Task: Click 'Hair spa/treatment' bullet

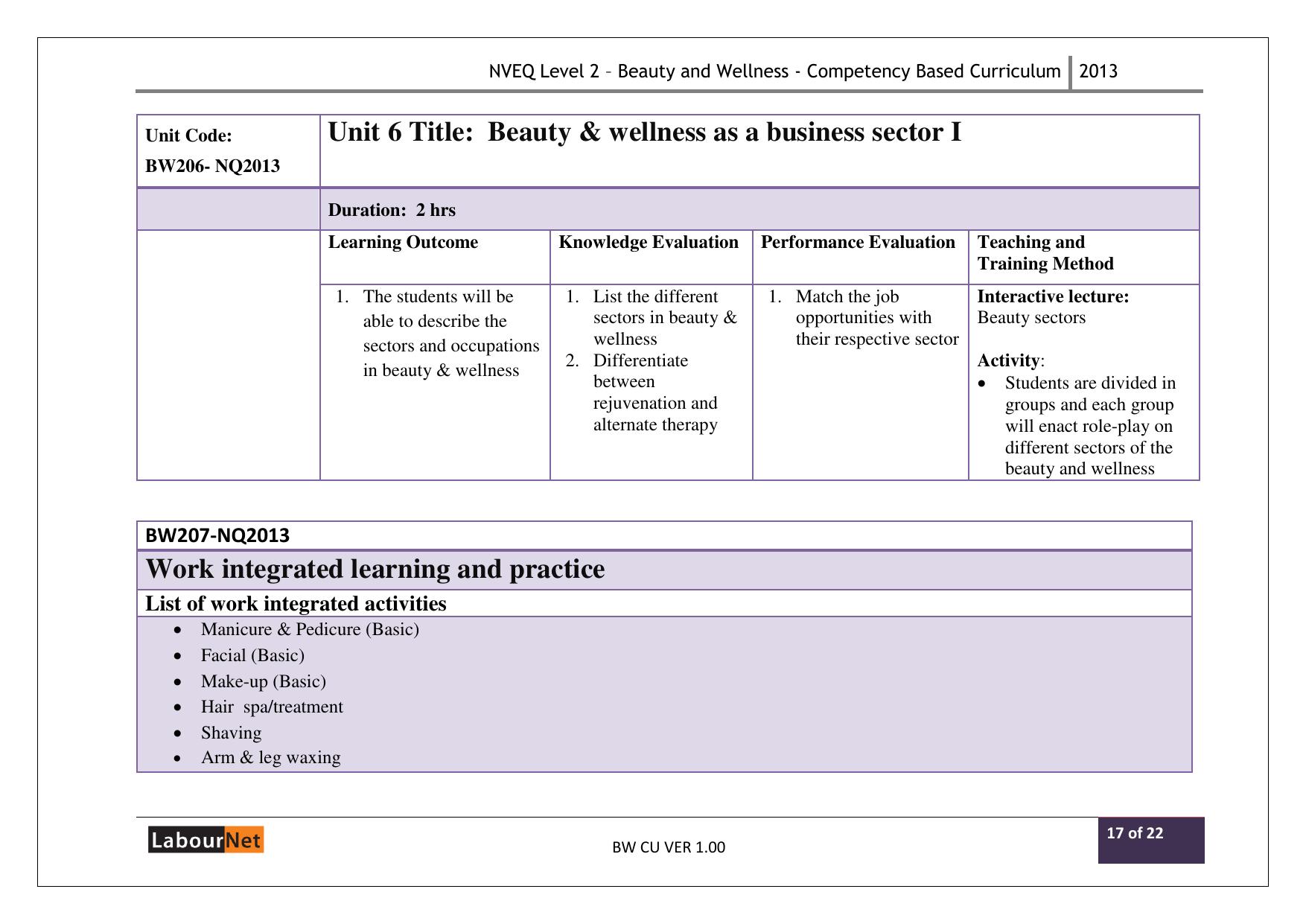Action: [272, 707]
